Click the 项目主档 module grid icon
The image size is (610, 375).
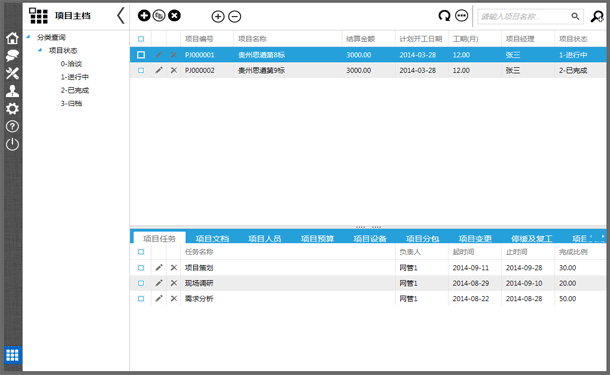click(38, 16)
